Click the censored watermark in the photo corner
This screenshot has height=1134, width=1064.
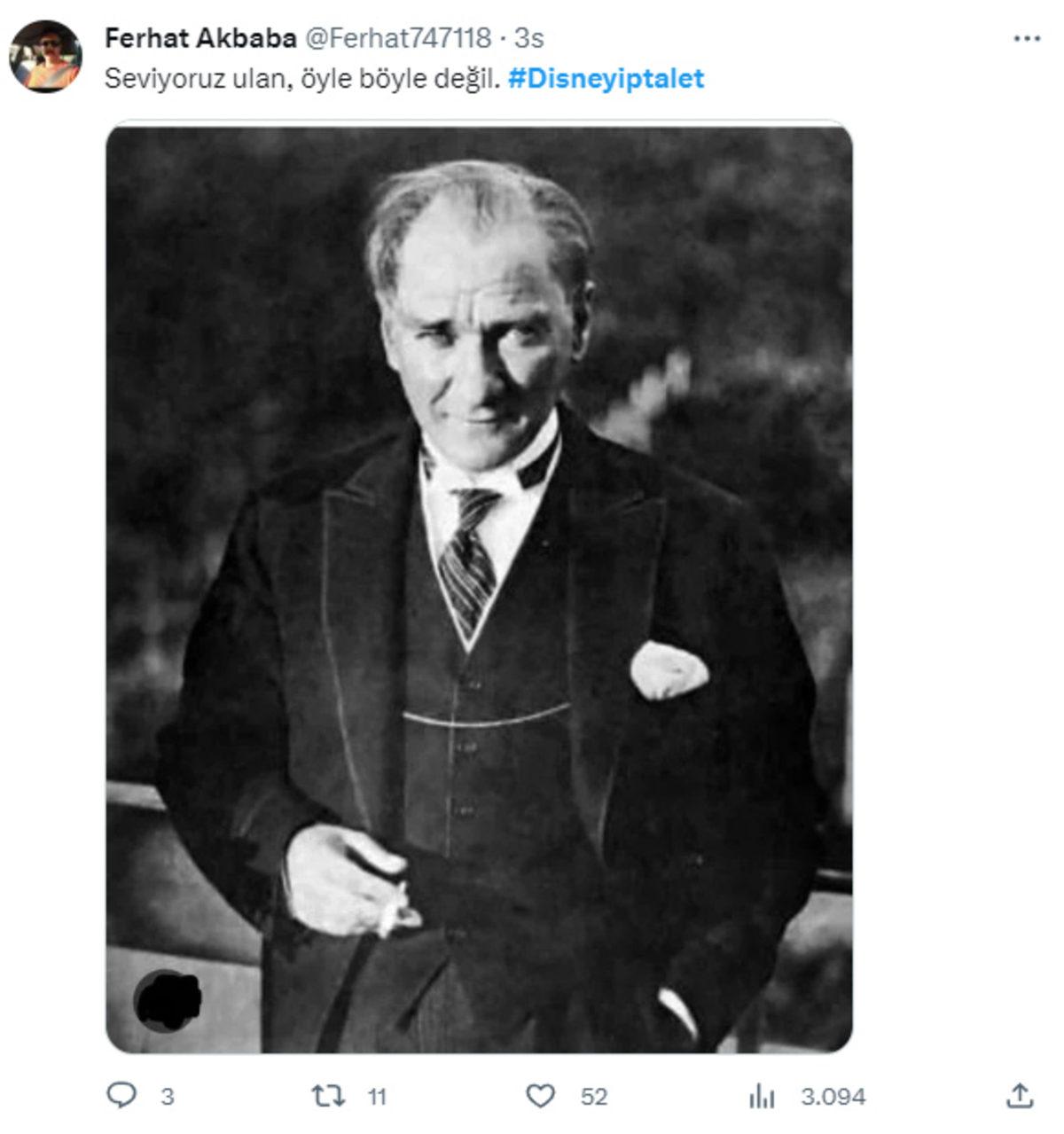coord(170,1000)
